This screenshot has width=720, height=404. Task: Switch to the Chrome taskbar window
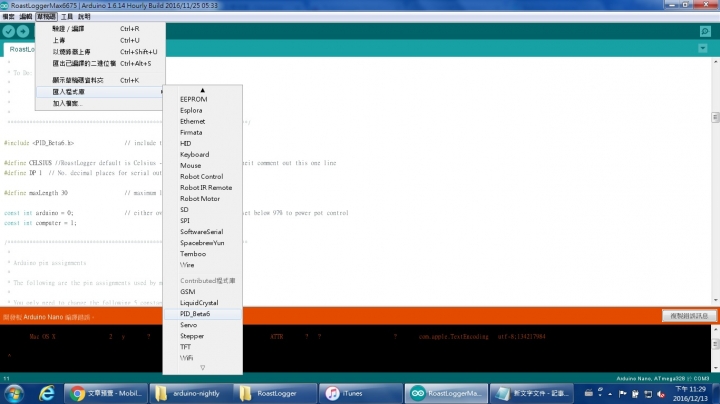(x=106, y=393)
